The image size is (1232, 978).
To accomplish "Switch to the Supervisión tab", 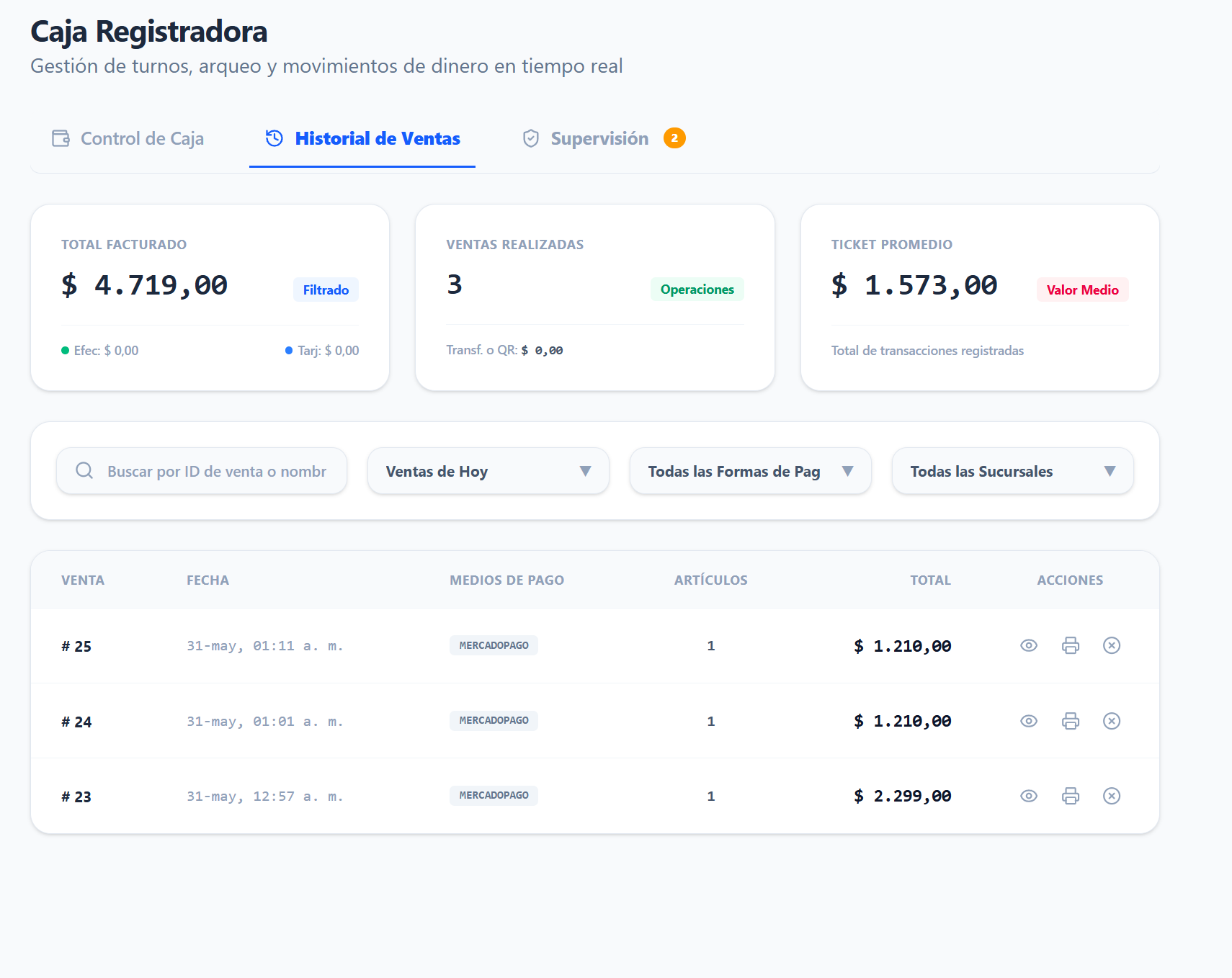I will tap(603, 138).
